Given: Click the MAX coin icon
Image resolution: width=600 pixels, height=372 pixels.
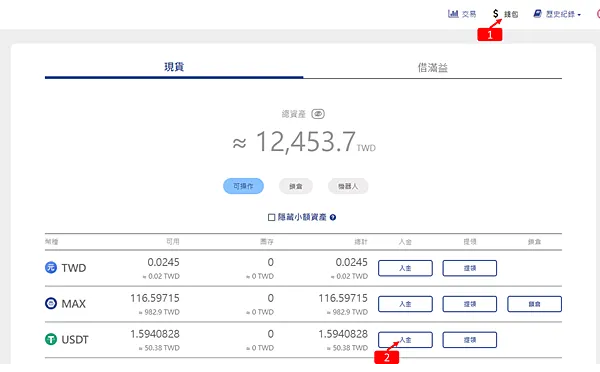Looking at the screenshot, I should (x=51, y=303).
